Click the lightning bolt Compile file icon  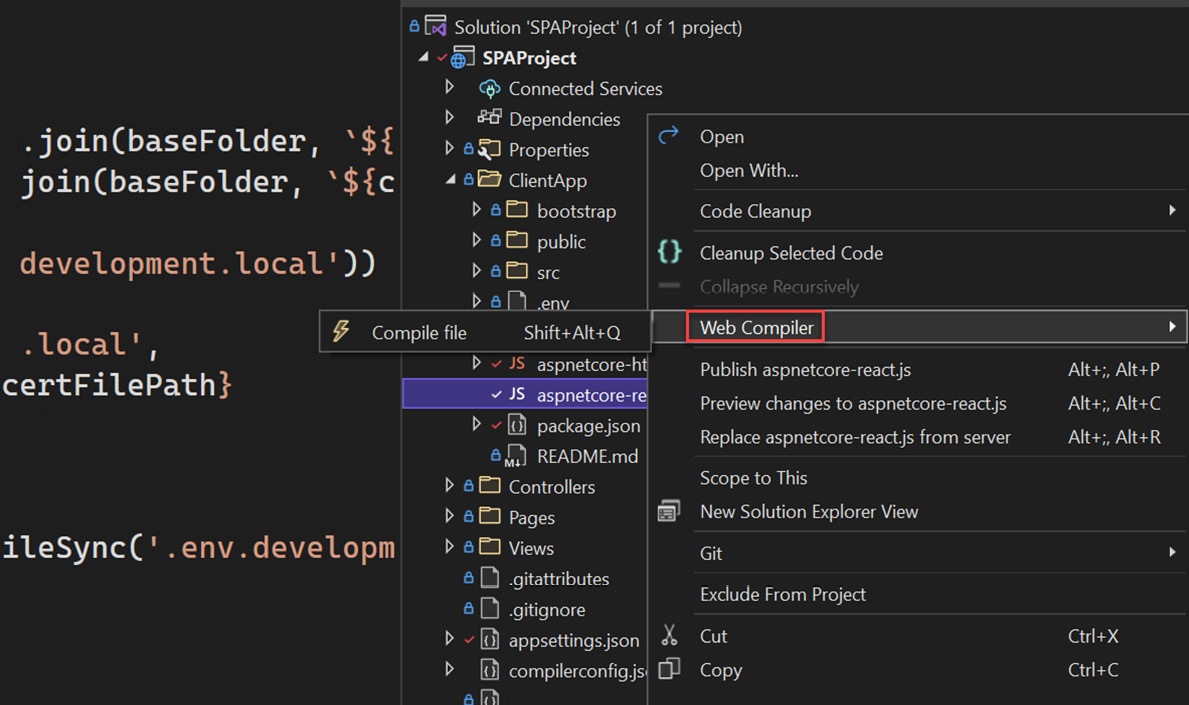[341, 332]
